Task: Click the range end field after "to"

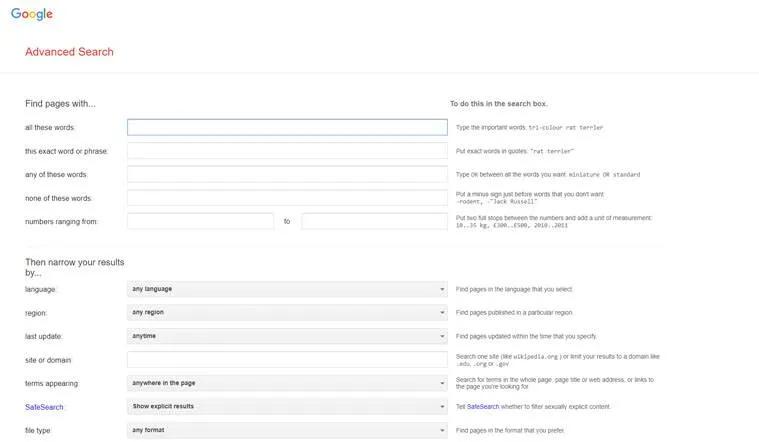Action: point(374,221)
